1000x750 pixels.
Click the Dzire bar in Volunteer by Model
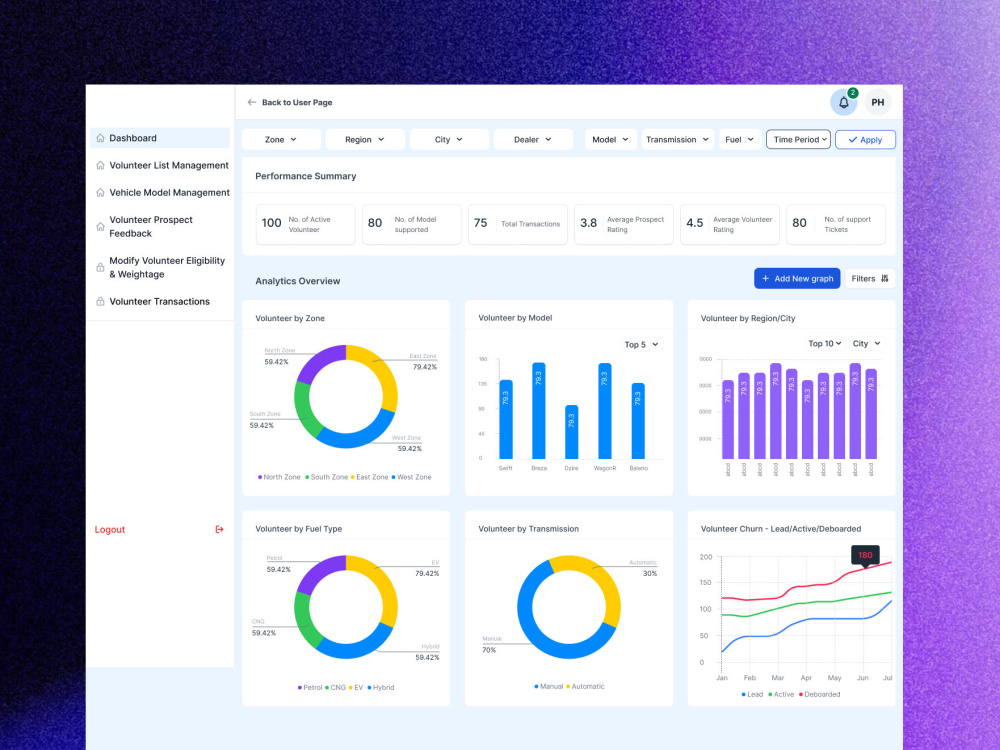(x=571, y=432)
